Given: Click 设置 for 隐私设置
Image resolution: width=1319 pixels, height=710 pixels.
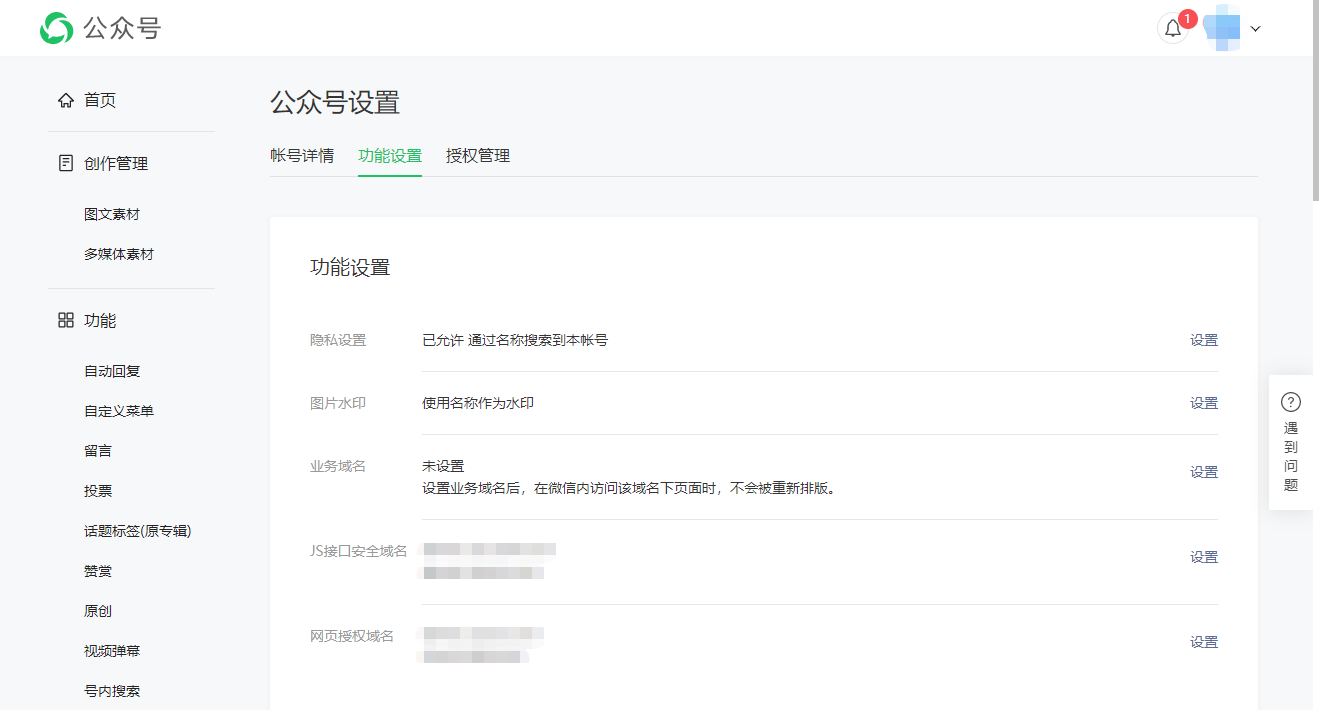Looking at the screenshot, I should [x=1204, y=340].
